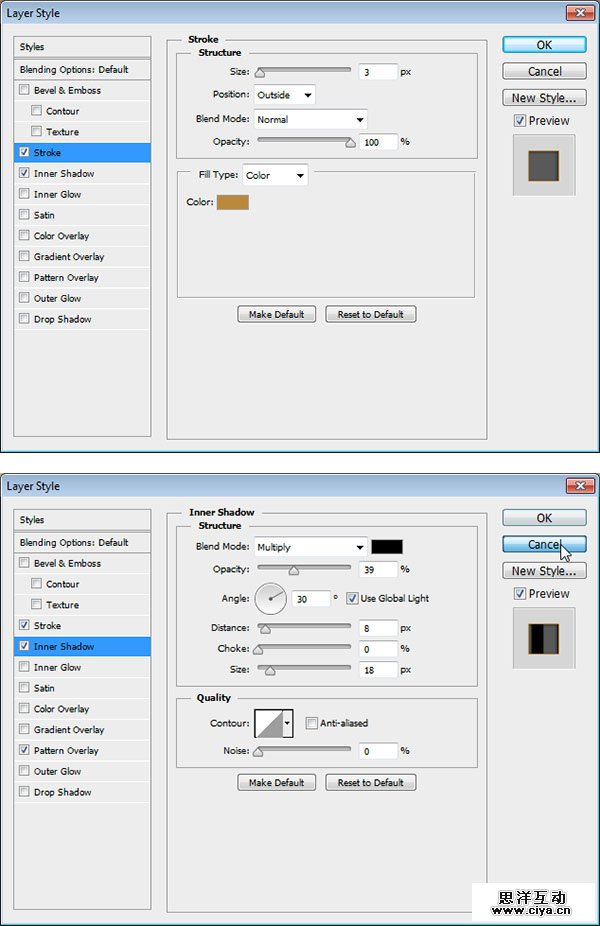This screenshot has width=600, height=926.
Task: Enable the Anti-aliased checkbox
Action: click(312, 723)
